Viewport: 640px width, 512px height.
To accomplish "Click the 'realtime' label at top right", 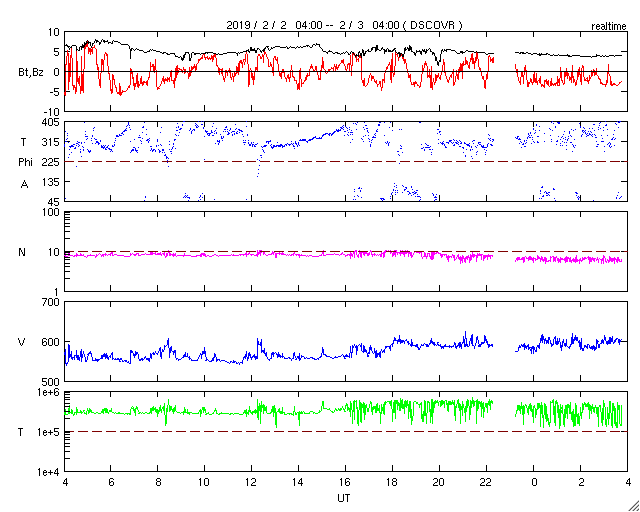I will point(609,27).
